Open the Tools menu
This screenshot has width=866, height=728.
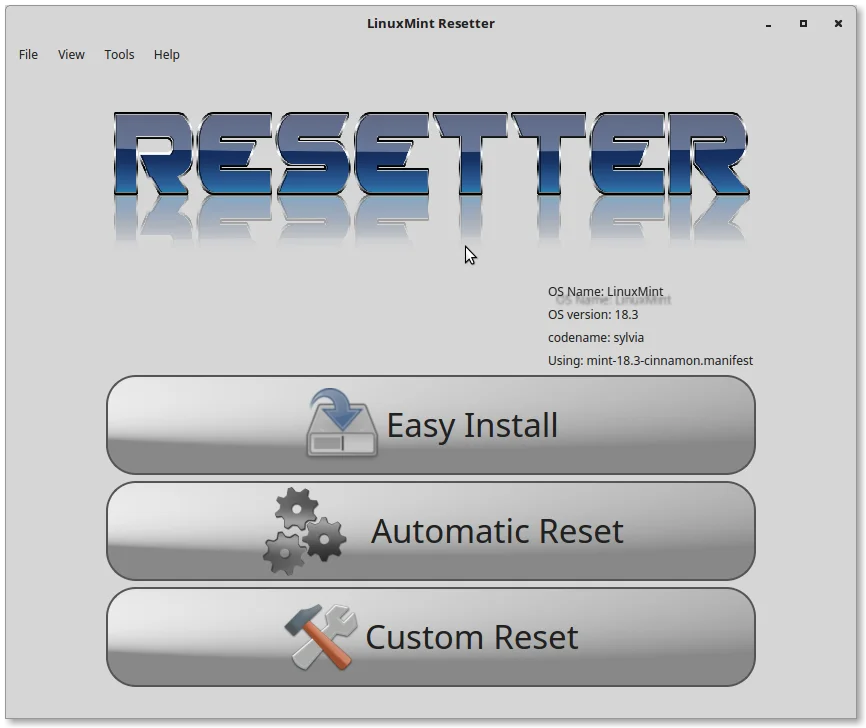[119, 55]
